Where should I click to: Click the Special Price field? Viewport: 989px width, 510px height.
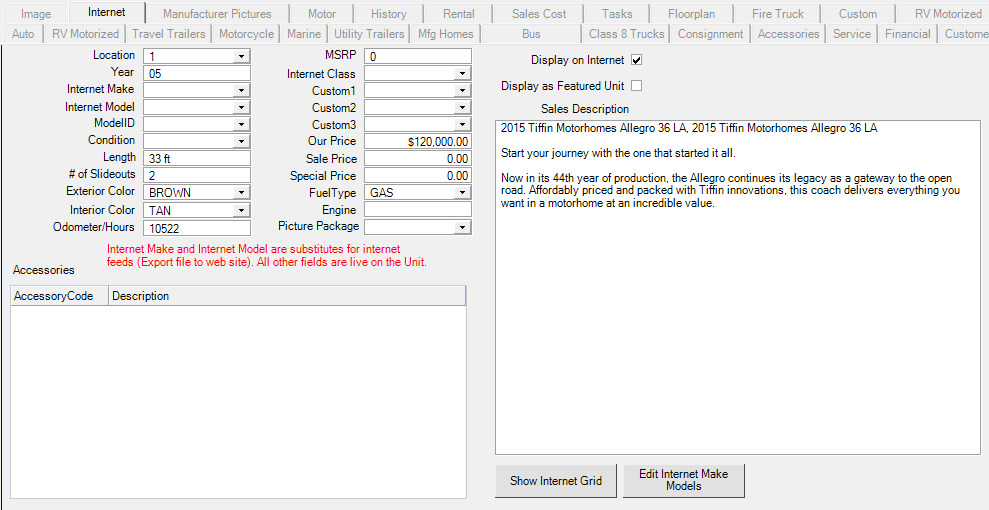418,176
